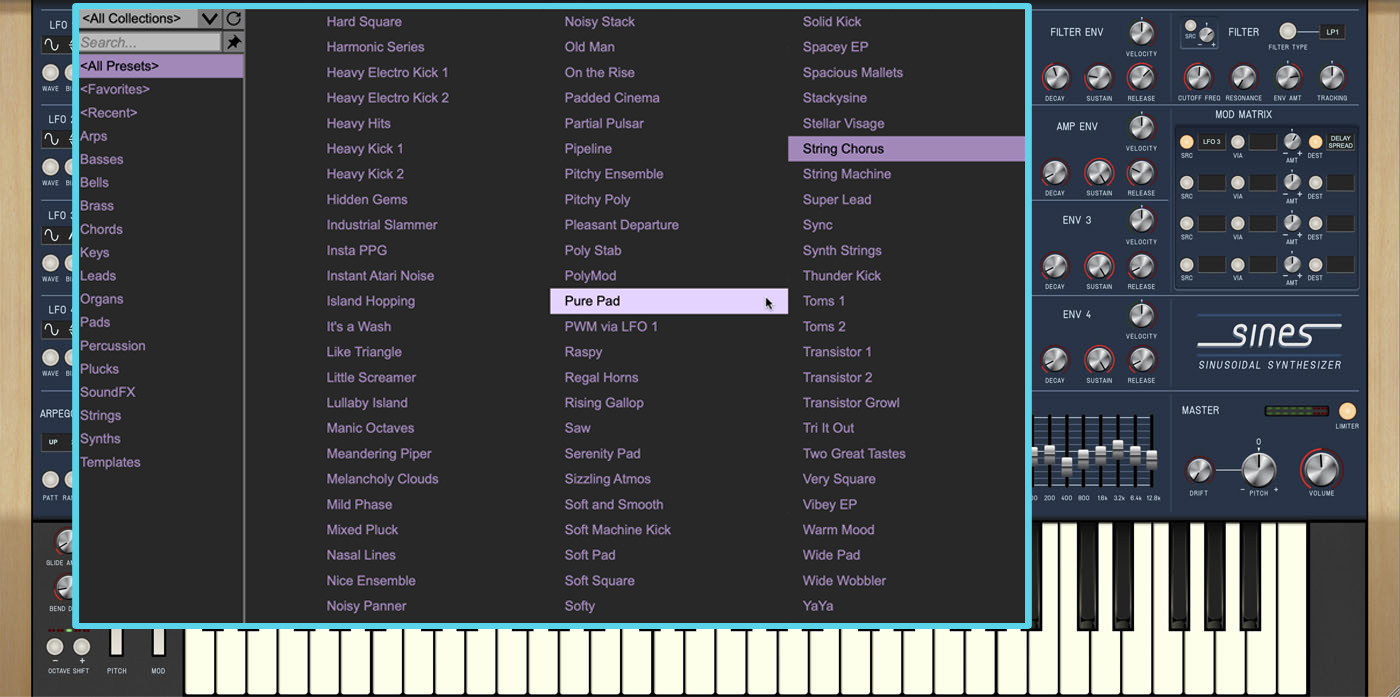
Task: Click the Env 4 Velocity knob
Action: pos(1141,314)
